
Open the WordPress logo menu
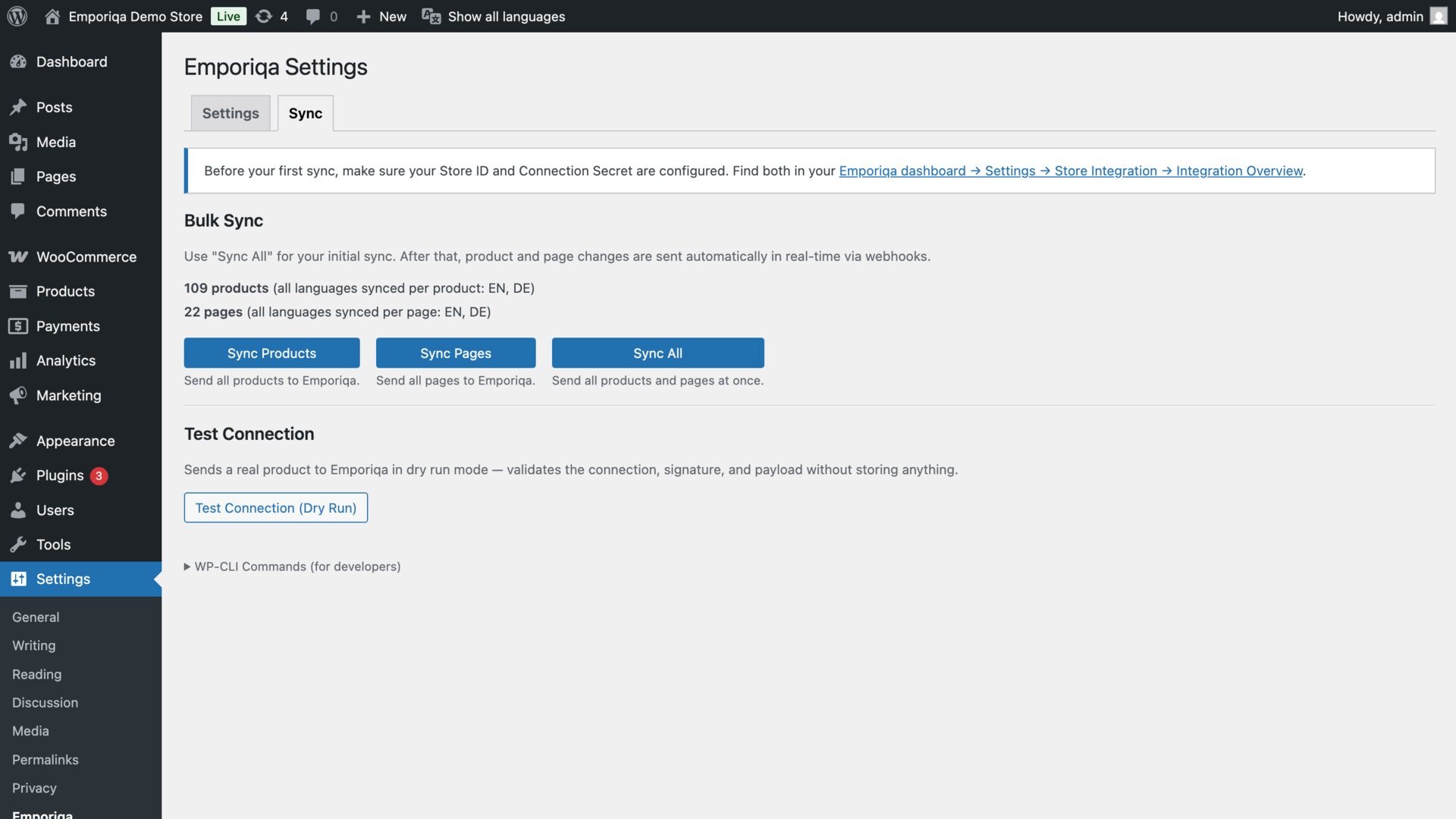tap(16, 16)
